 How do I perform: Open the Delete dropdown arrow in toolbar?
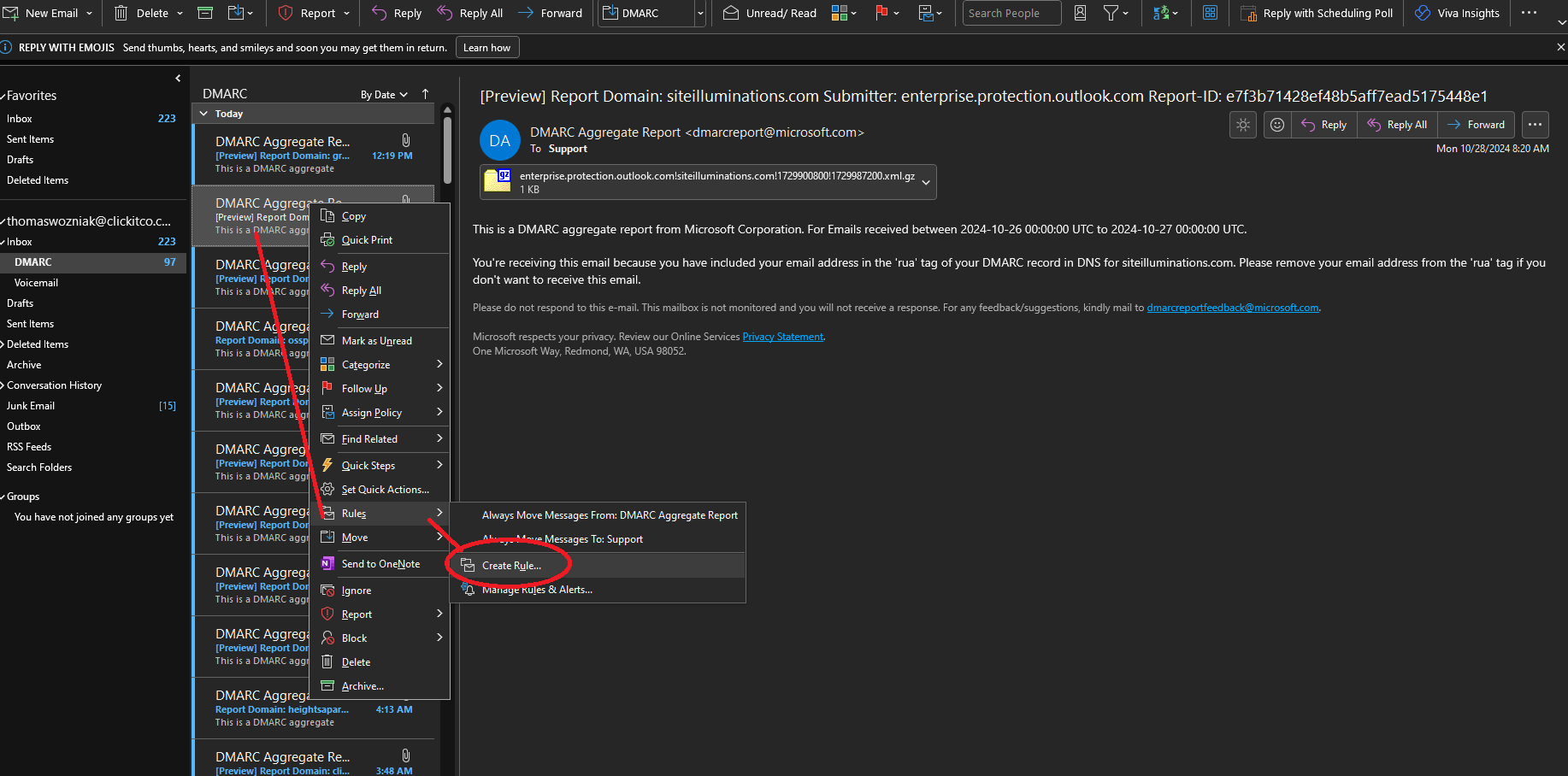click(180, 13)
